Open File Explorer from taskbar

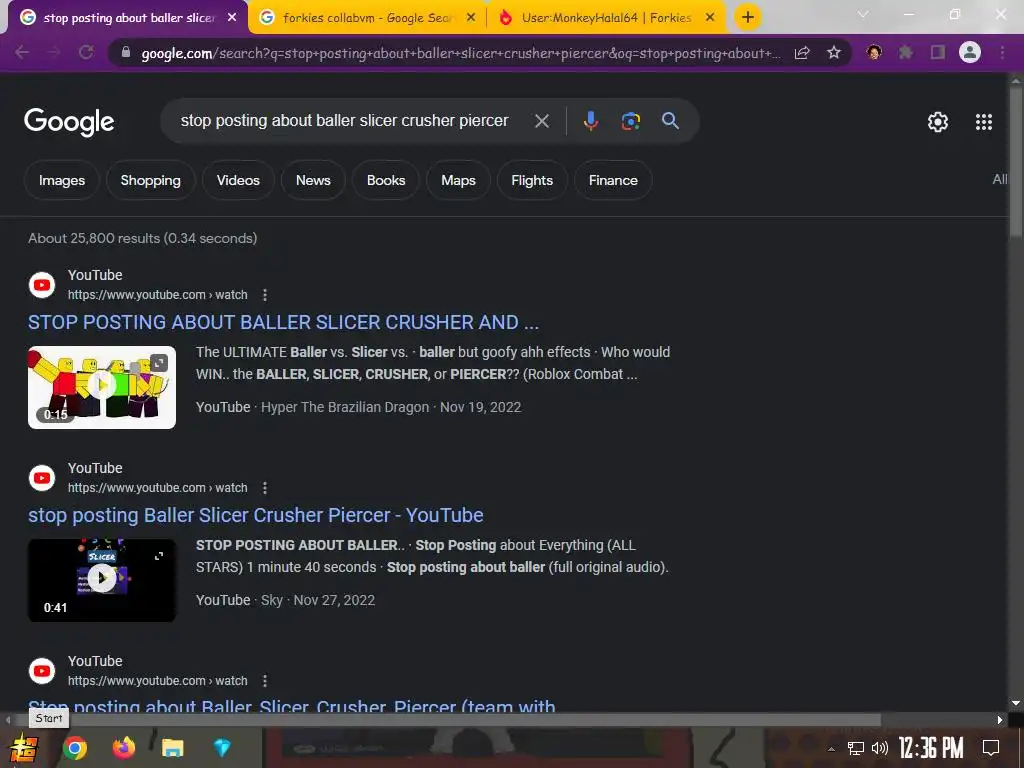(x=172, y=748)
